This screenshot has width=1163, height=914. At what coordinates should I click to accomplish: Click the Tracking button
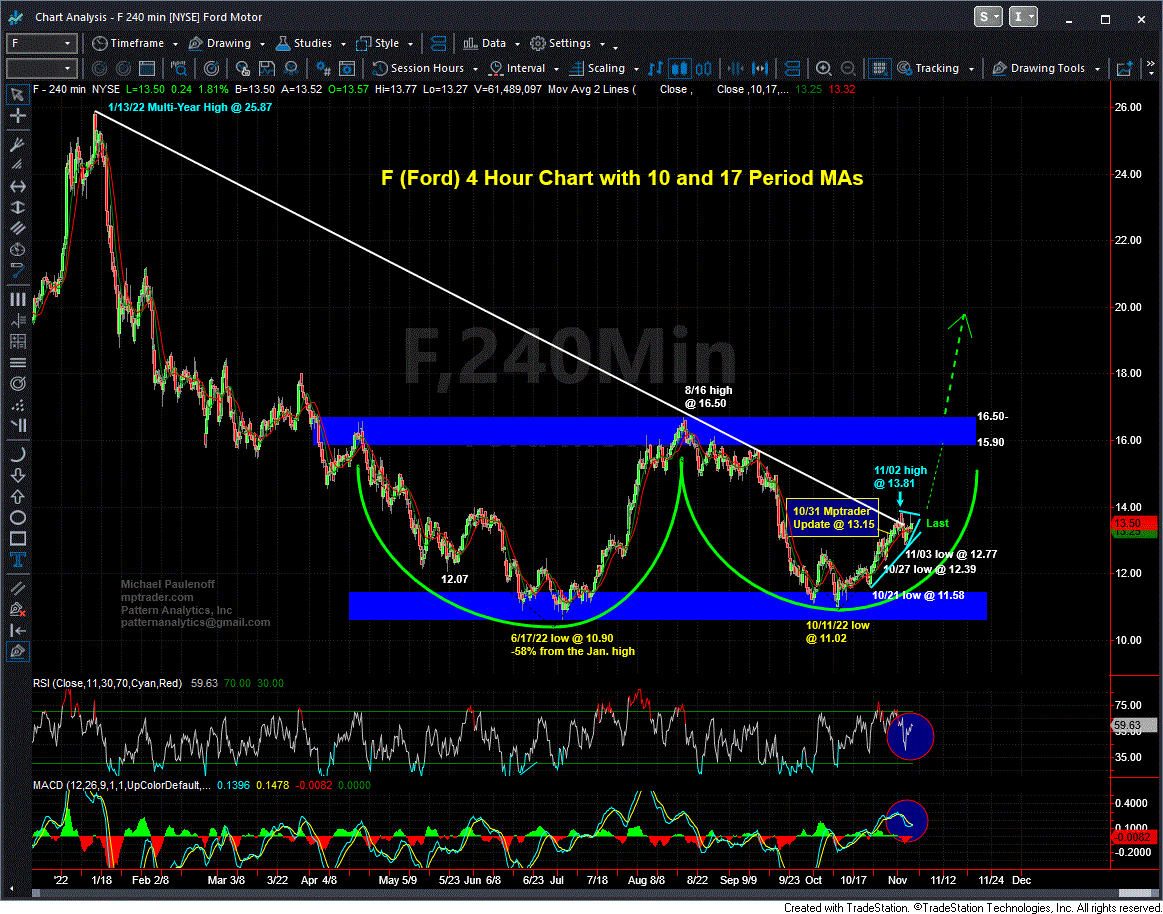(934, 68)
